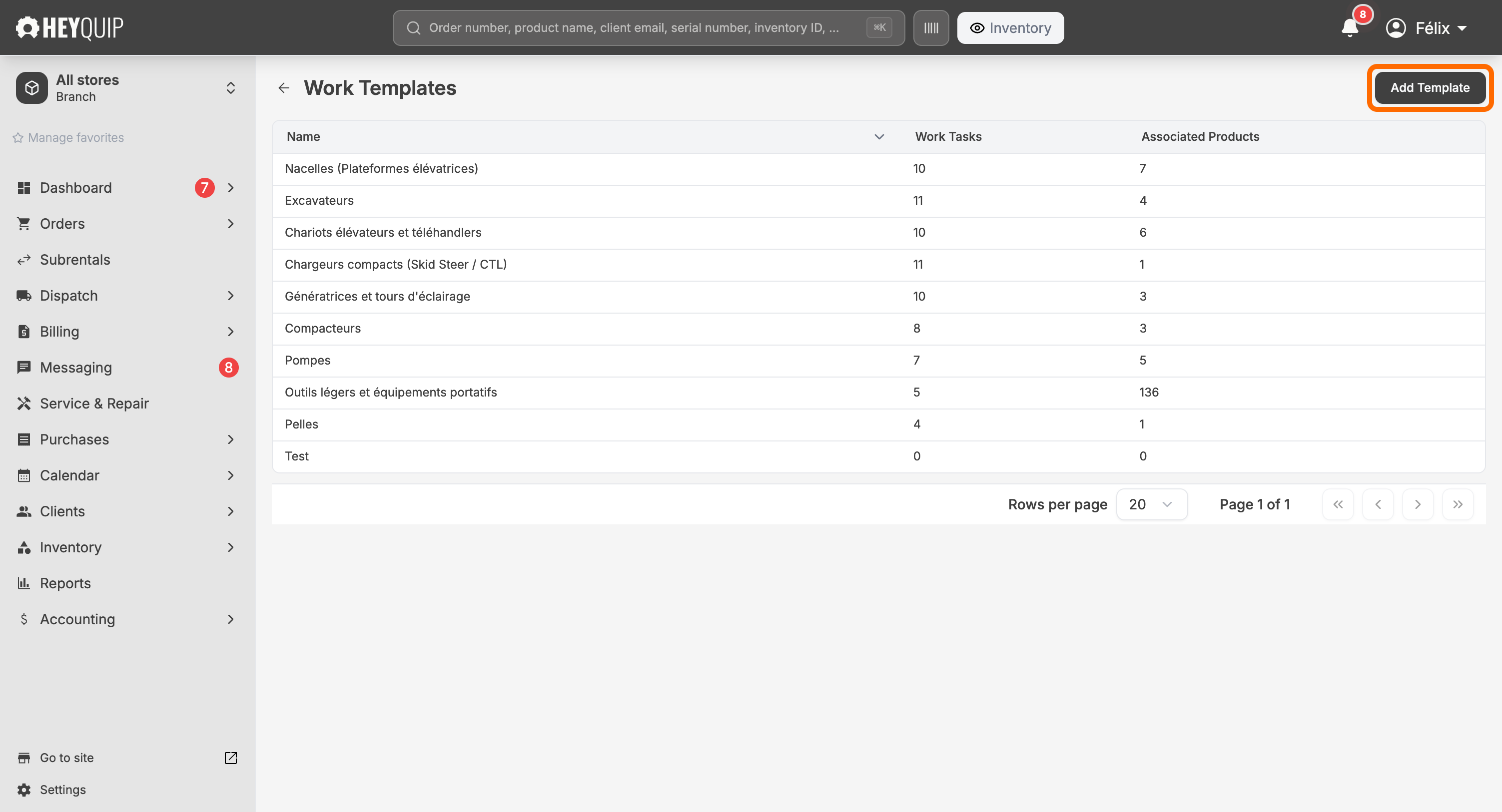Jump to the first page
Image resolution: width=1502 pixels, height=812 pixels.
point(1338,504)
